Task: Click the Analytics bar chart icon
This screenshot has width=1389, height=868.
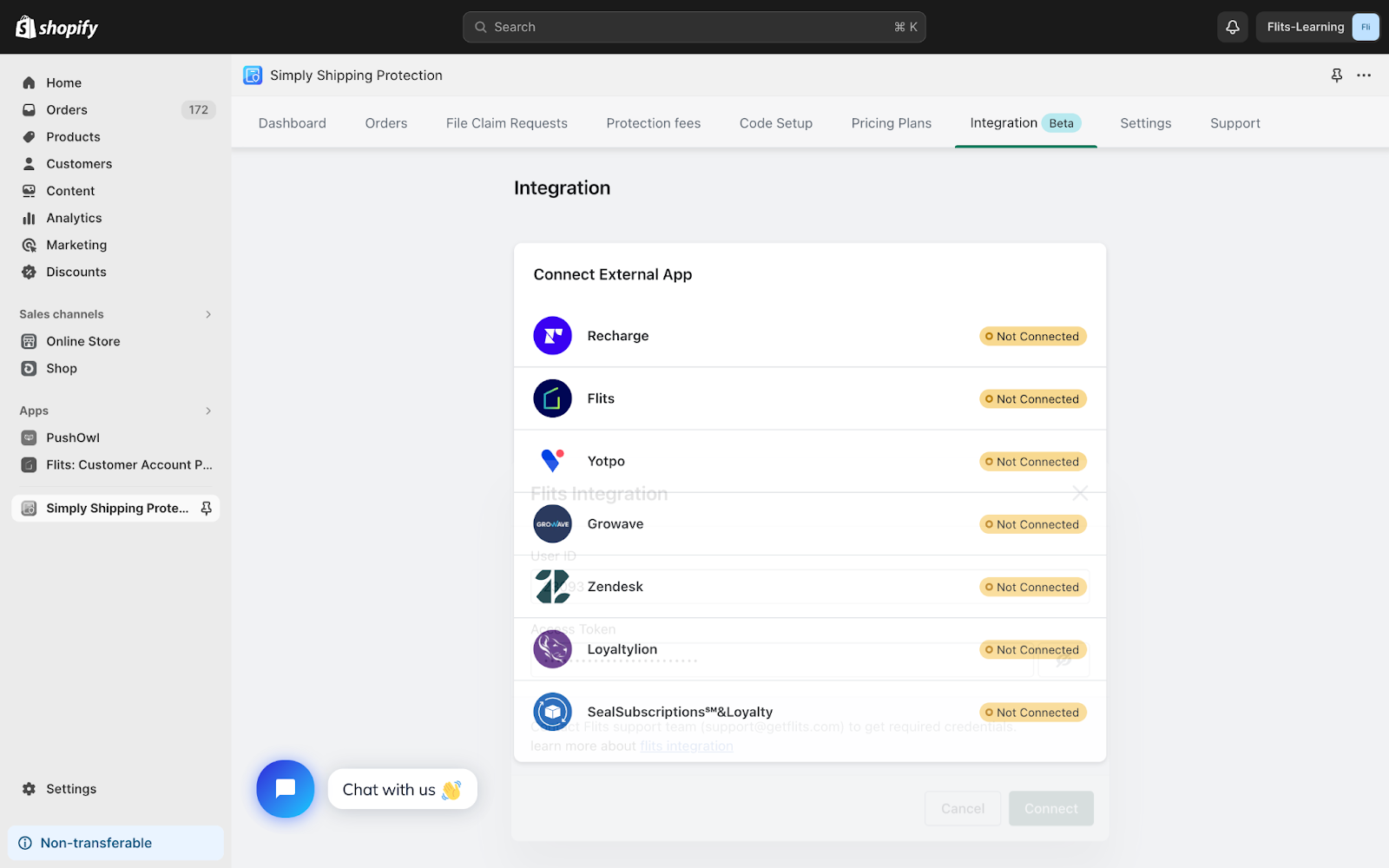Action: (x=29, y=218)
